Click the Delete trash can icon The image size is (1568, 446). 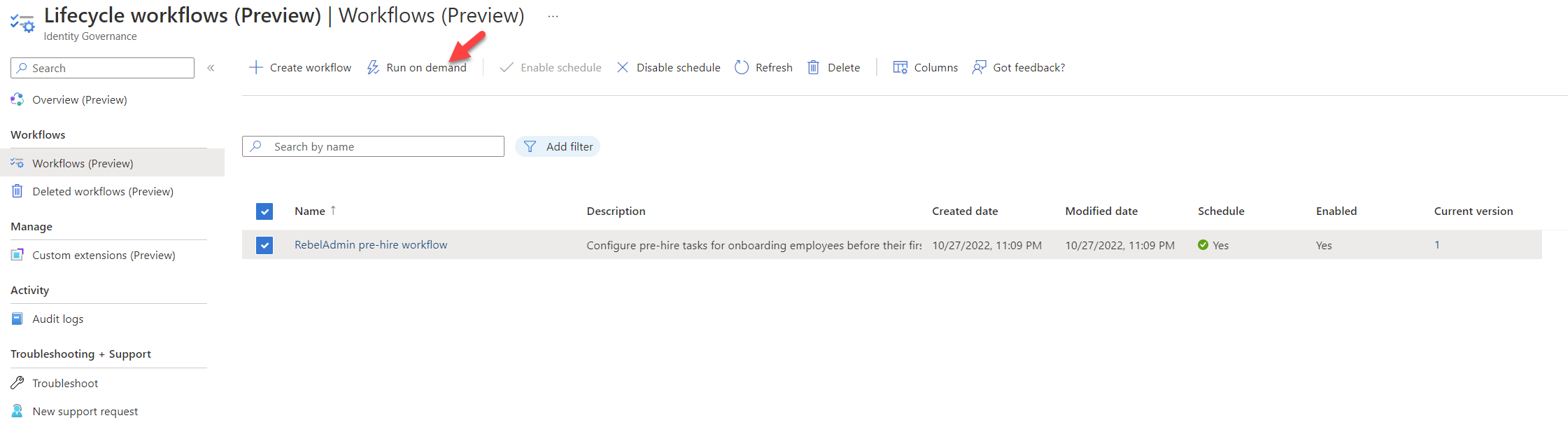tap(813, 67)
